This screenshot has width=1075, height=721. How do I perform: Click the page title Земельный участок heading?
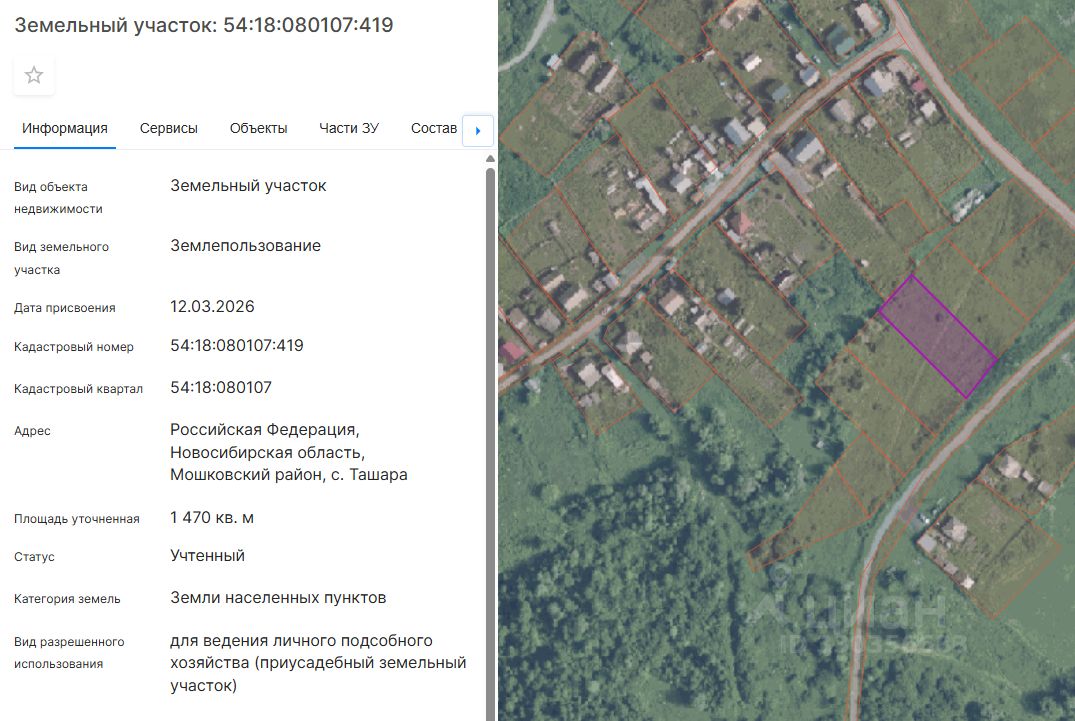(x=204, y=25)
